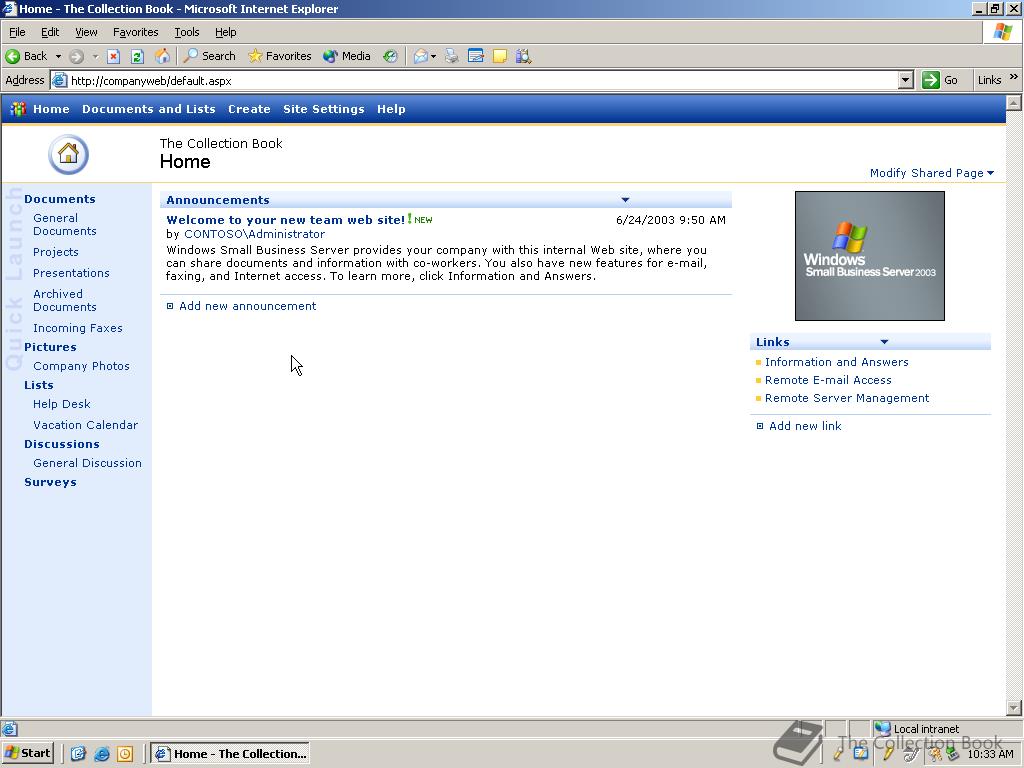Open Remote E-mail Access link
This screenshot has width=1024, height=768.
pos(827,380)
